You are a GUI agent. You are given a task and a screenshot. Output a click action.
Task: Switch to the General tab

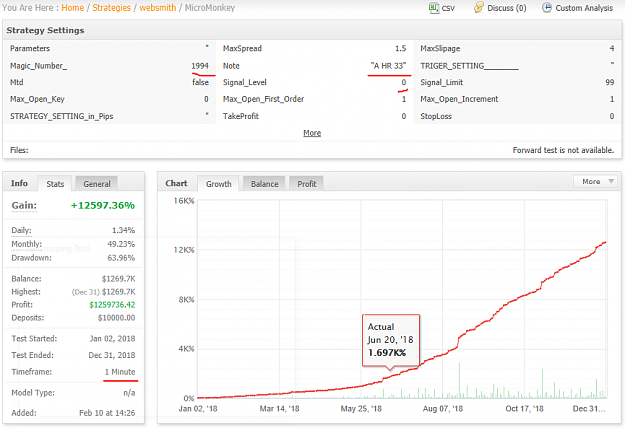(x=97, y=184)
